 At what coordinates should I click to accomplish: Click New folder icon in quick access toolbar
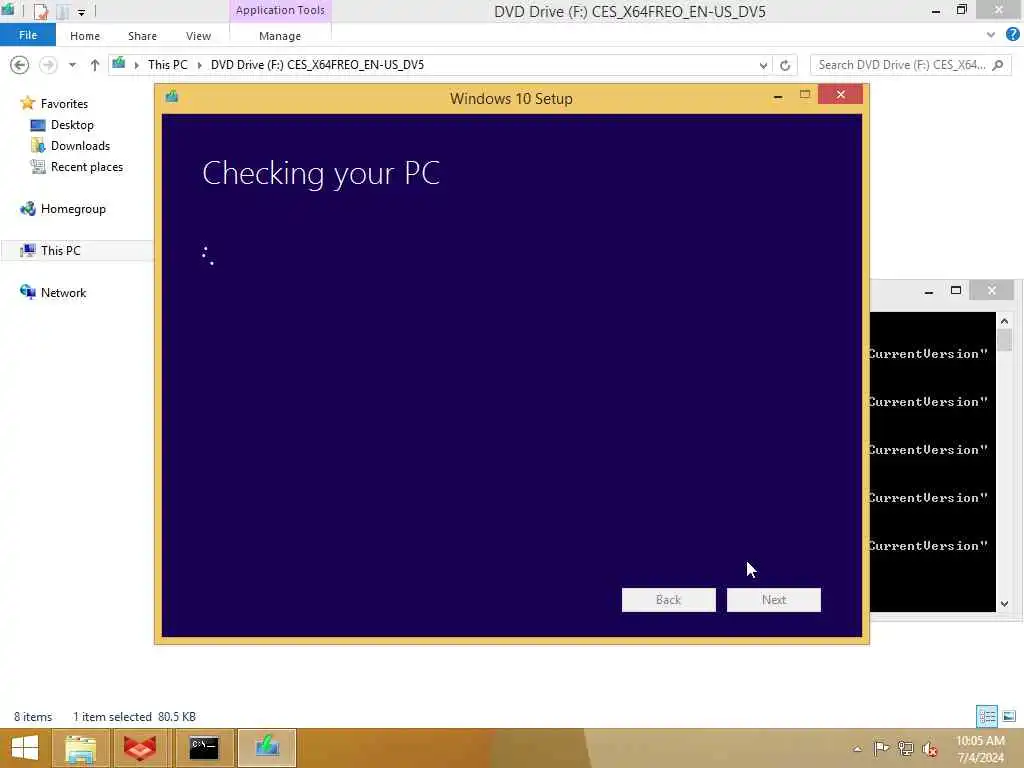pyautogui.click(x=63, y=12)
